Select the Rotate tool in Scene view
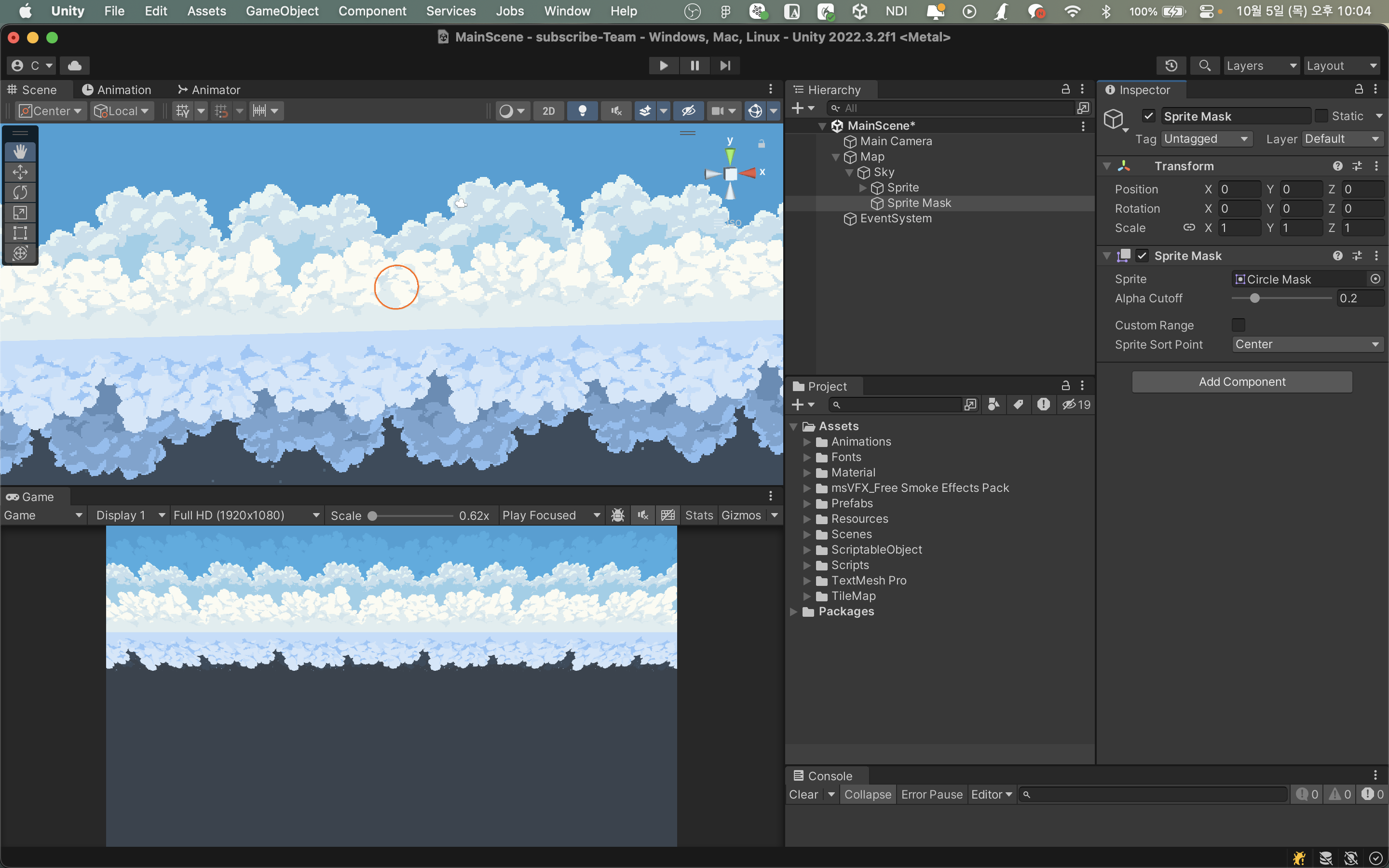The height and width of the screenshot is (868, 1389). click(20, 192)
